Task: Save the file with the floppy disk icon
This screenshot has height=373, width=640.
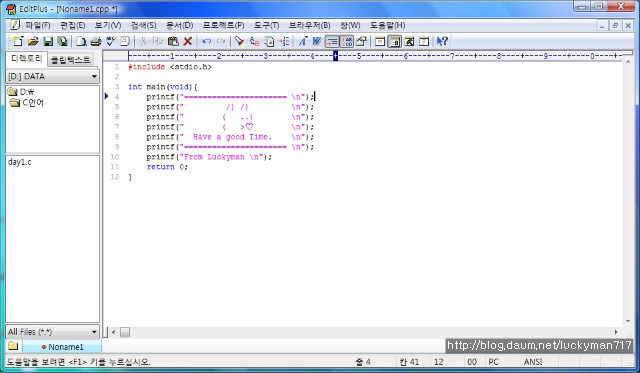Action: 48,41
